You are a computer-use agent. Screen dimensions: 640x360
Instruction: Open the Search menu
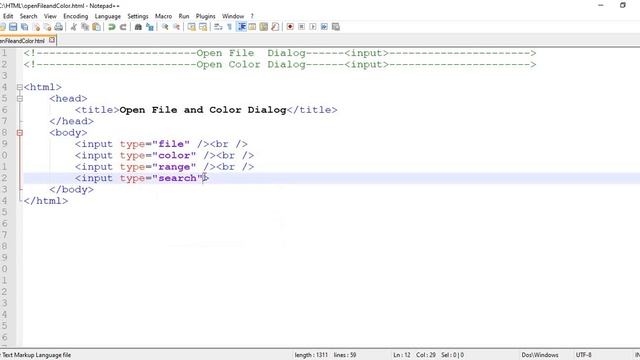coord(29,16)
